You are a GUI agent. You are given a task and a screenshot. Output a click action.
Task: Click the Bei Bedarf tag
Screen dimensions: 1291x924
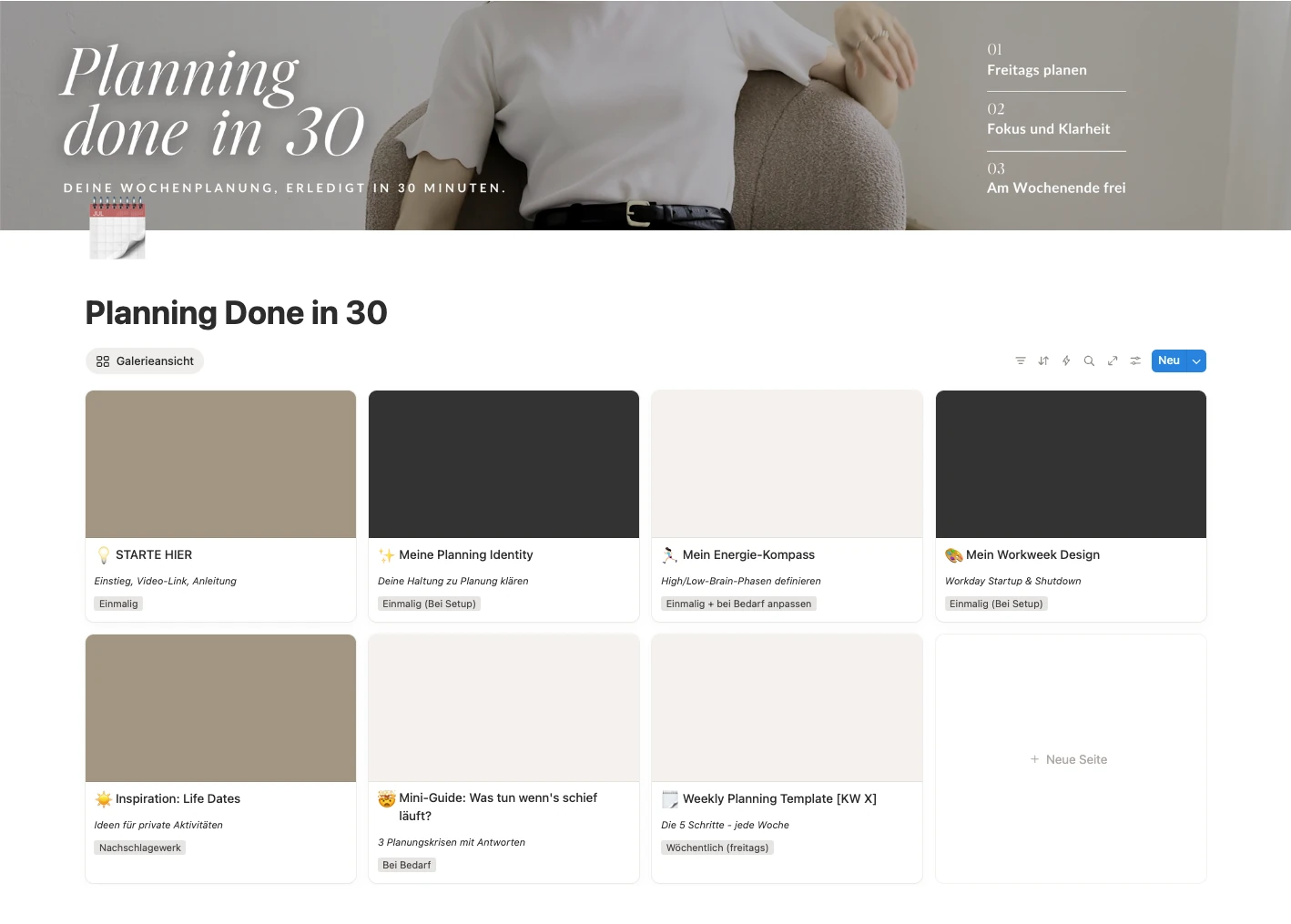(x=407, y=865)
